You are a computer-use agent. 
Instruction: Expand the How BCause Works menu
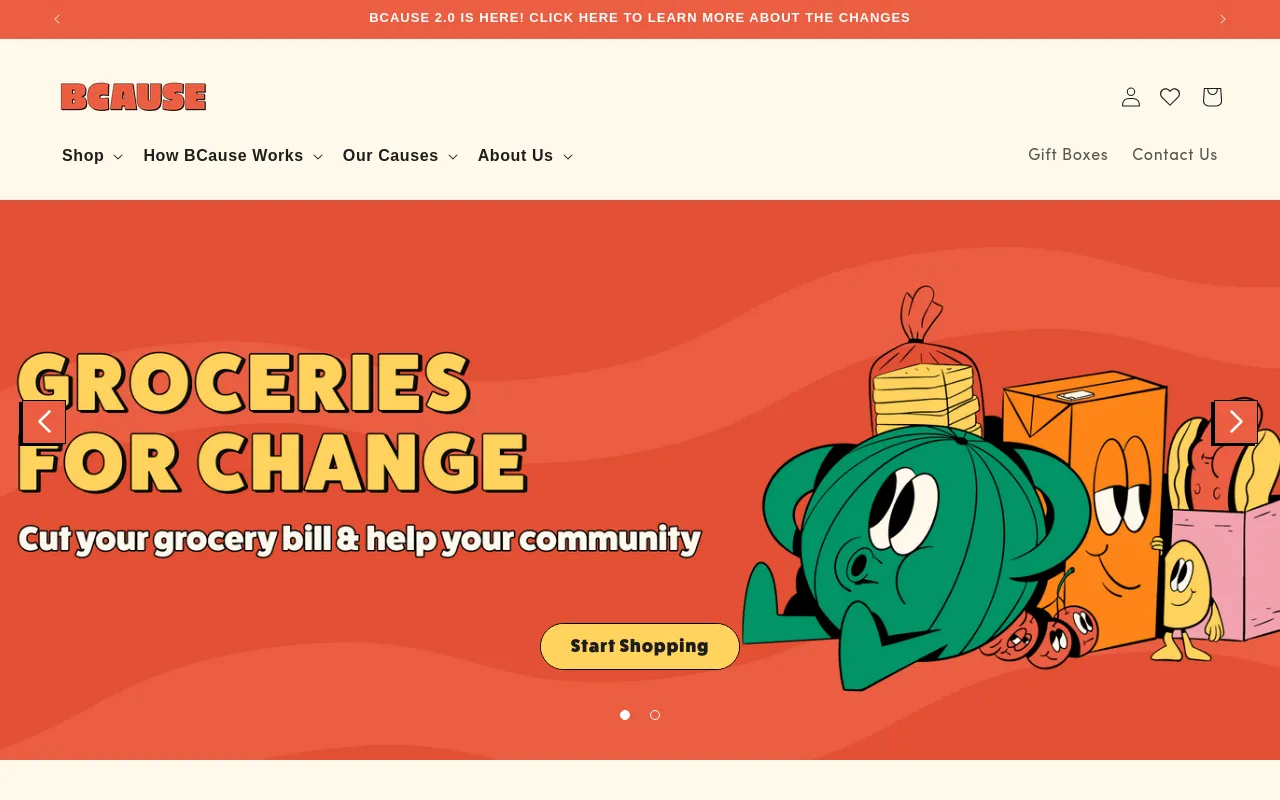point(233,156)
